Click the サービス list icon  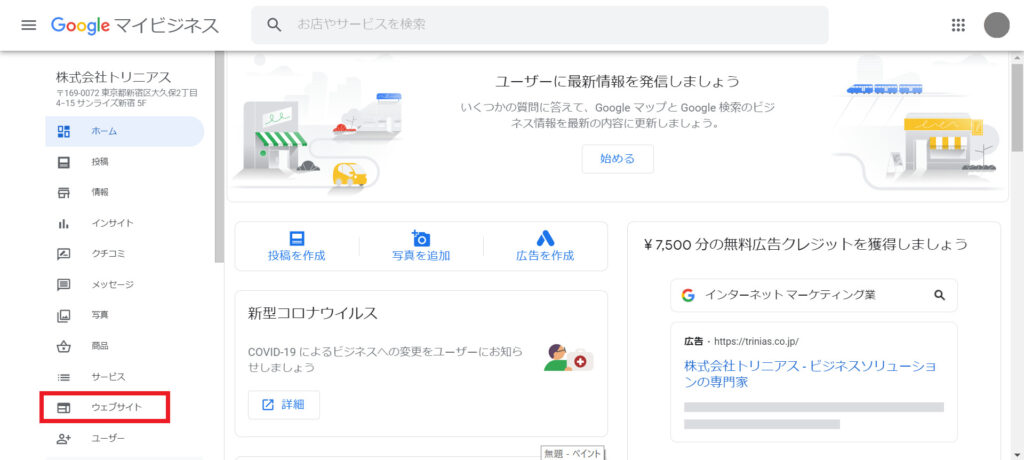(63, 377)
